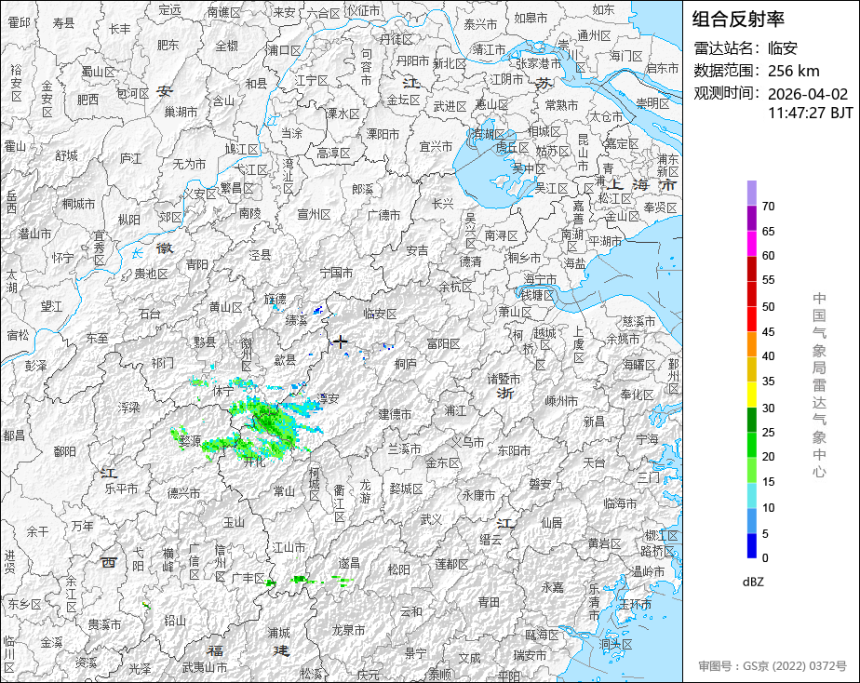The width and height of the screenshot is (860, 683).
Task: Click the 遂昌 map label
Action: coord(349,563)
